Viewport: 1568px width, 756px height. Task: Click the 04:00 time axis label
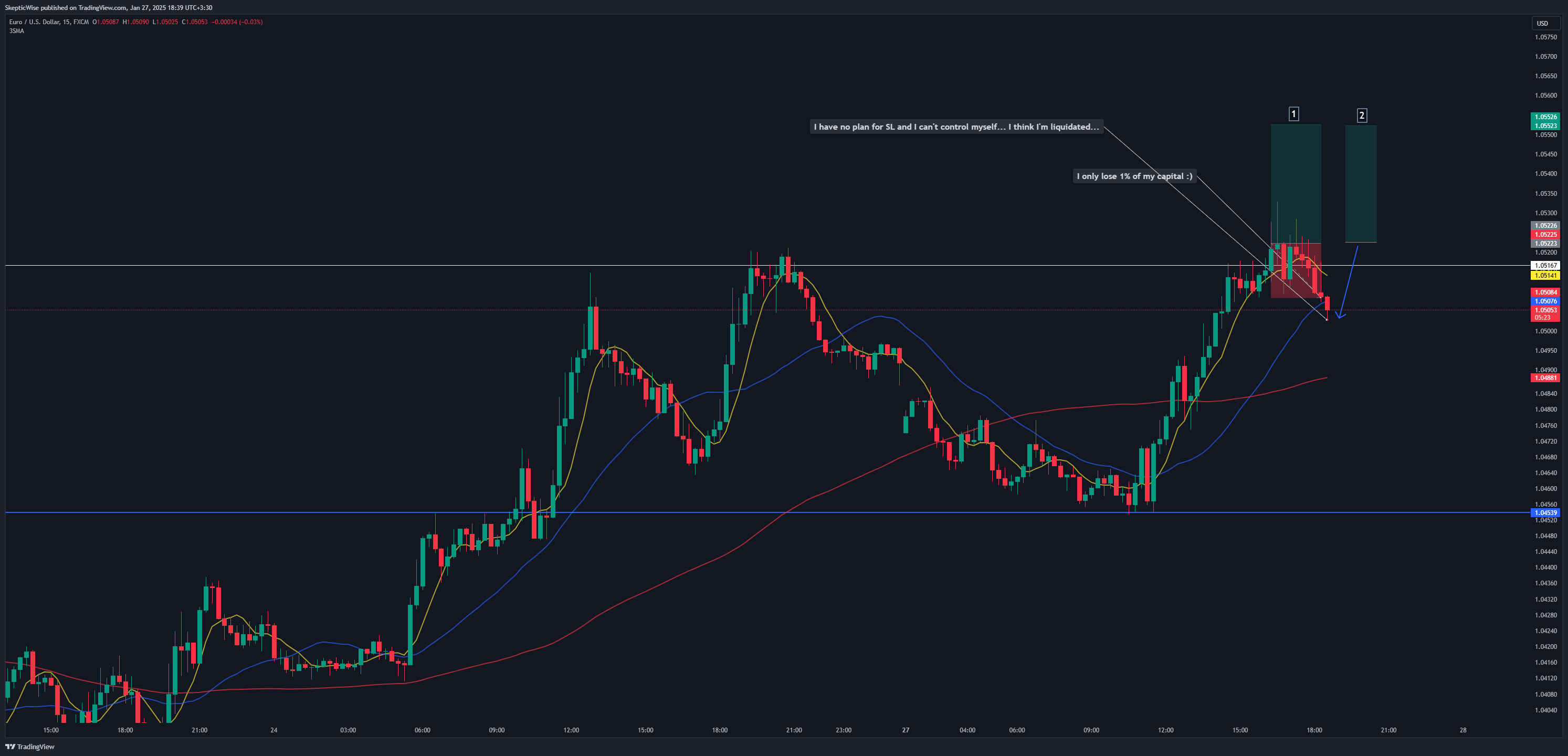pyautogui.click(x=967, y=730)
